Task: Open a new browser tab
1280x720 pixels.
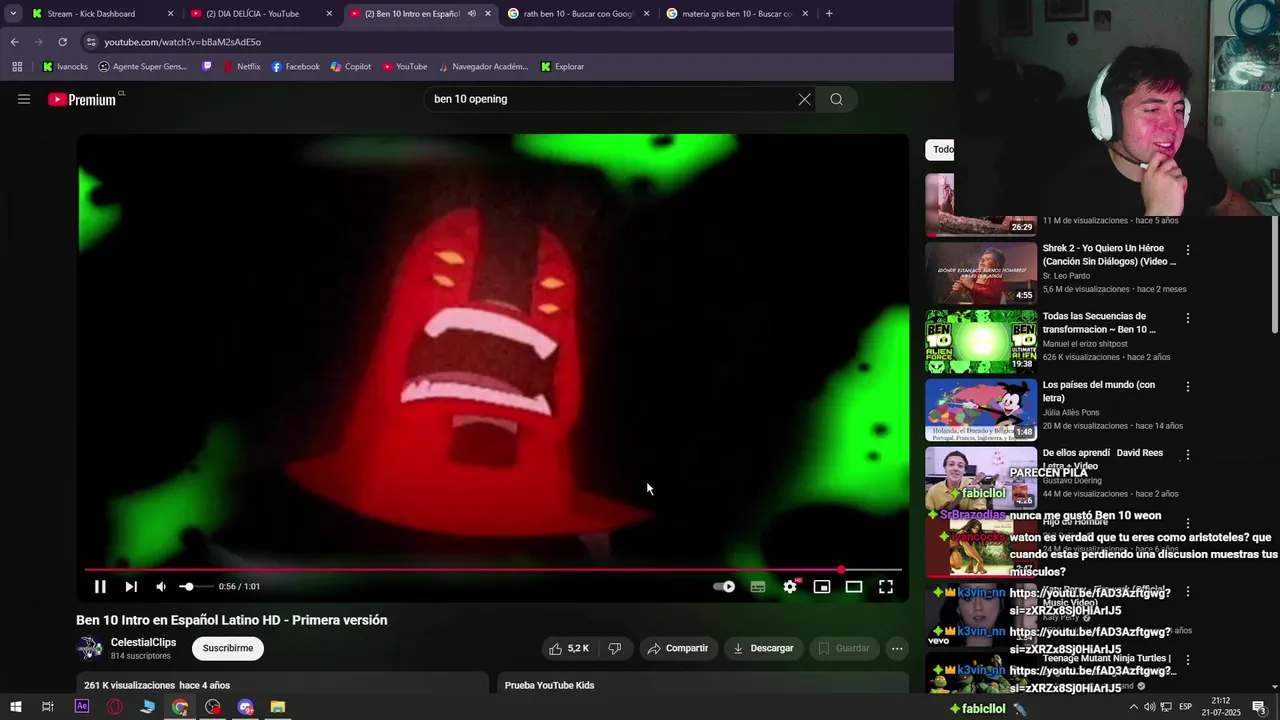Action: pyautogui.click(x=829, y=14)
